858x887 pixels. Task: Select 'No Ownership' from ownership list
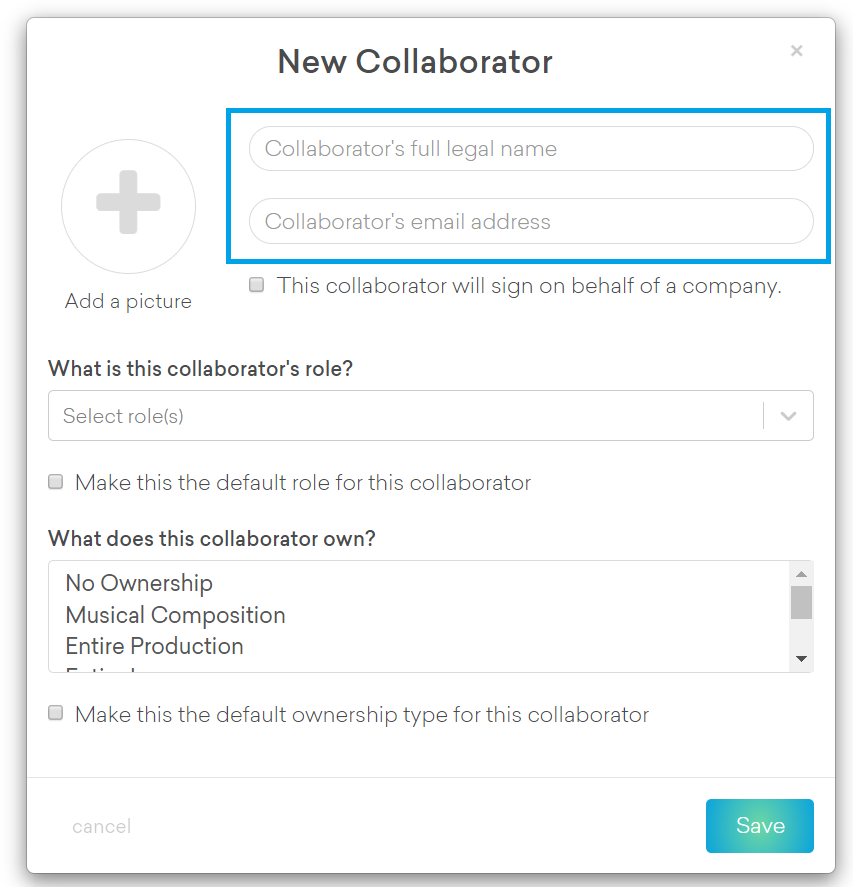pos(139,583)
